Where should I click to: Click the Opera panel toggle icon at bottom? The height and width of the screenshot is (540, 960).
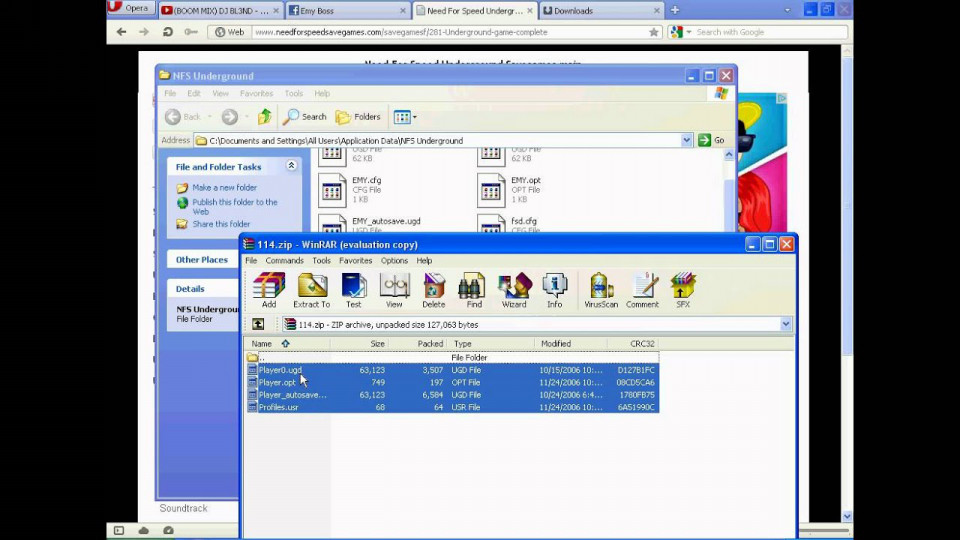(x=119, y=530)
